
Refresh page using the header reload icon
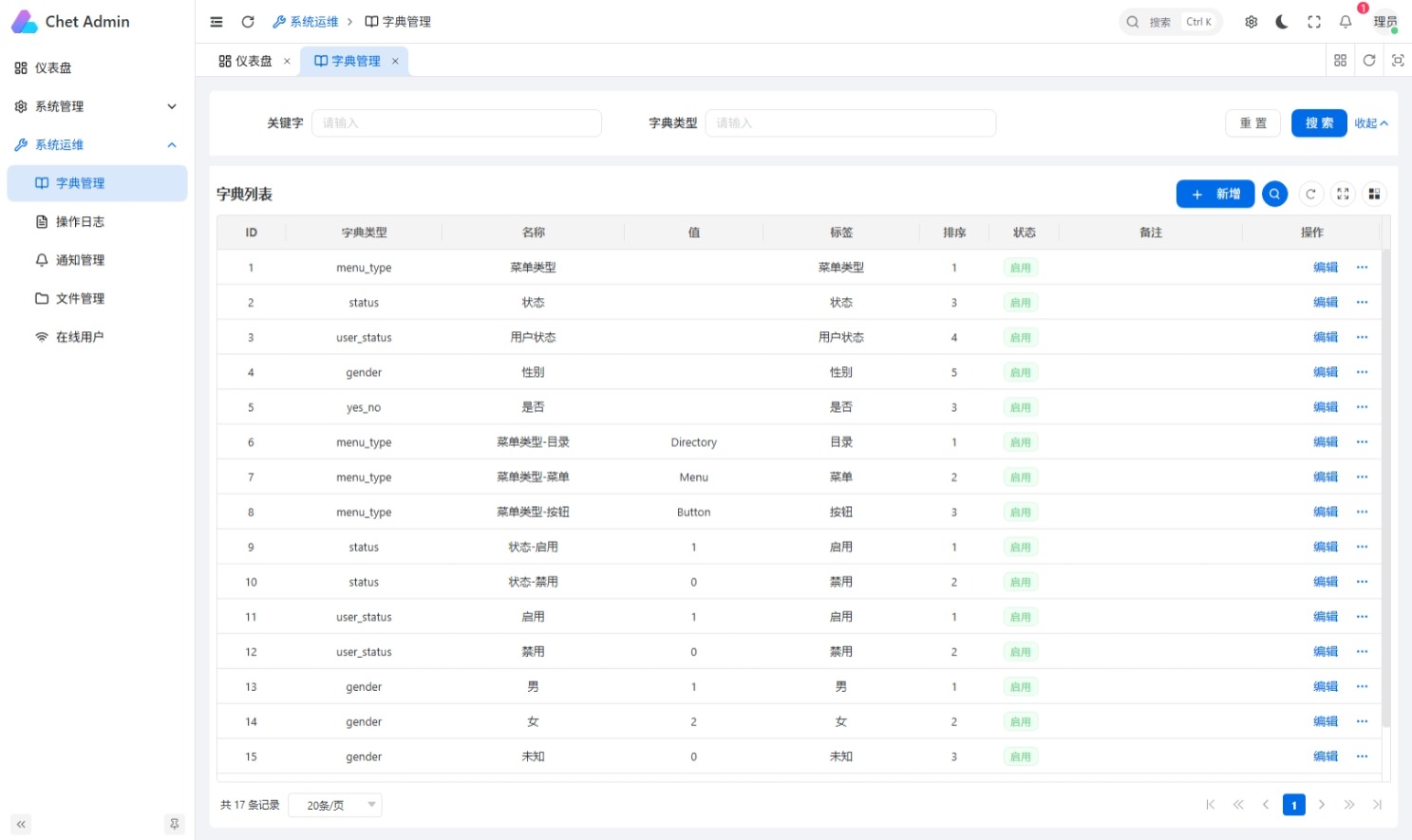248,22
